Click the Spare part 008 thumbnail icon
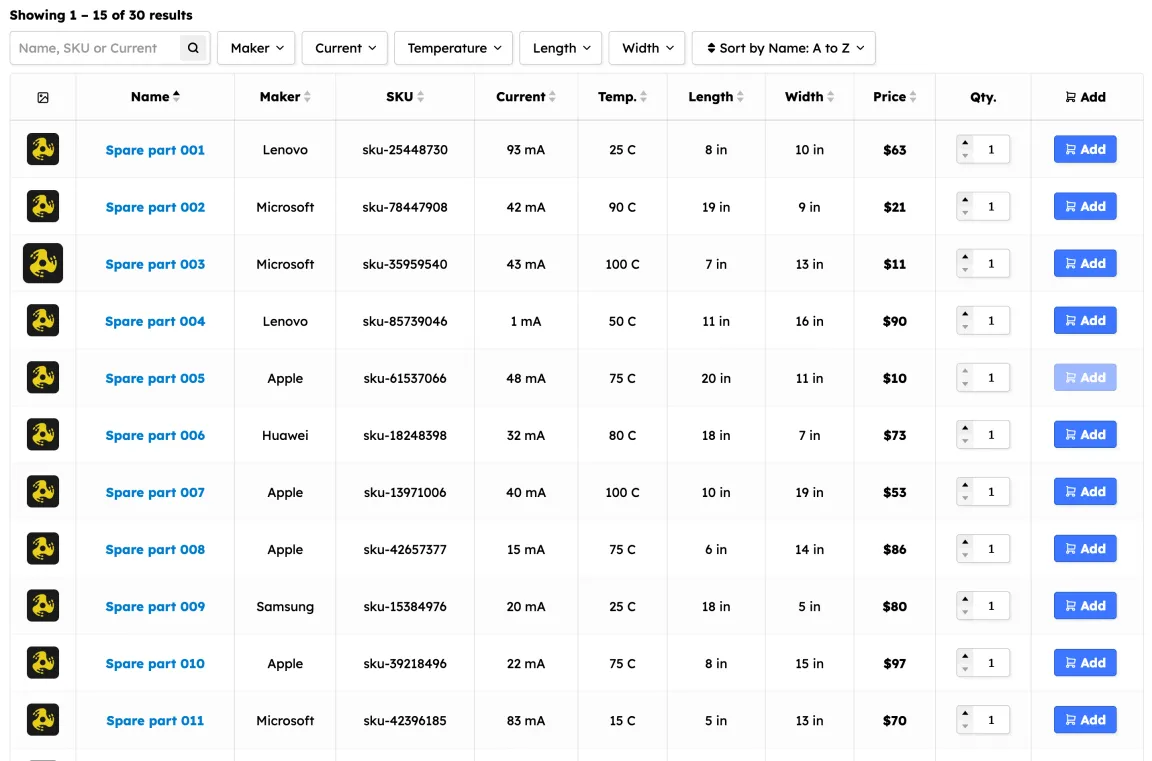 (43, 549)
